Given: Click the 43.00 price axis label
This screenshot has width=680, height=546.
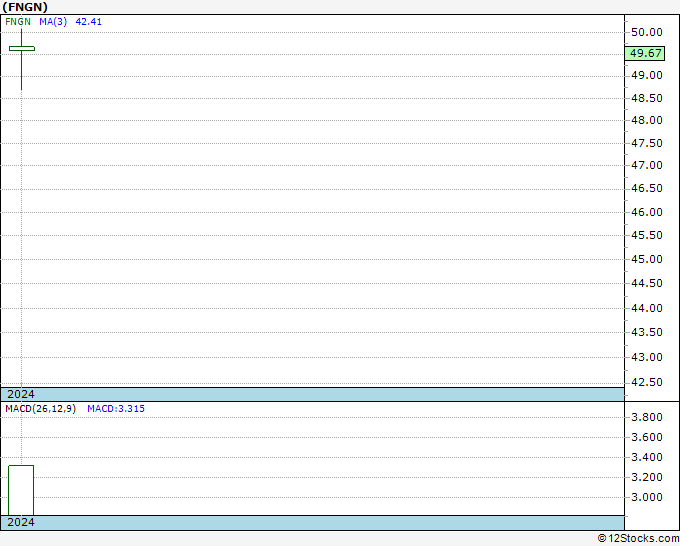Looking at the screenshot, I should point(647,357).
